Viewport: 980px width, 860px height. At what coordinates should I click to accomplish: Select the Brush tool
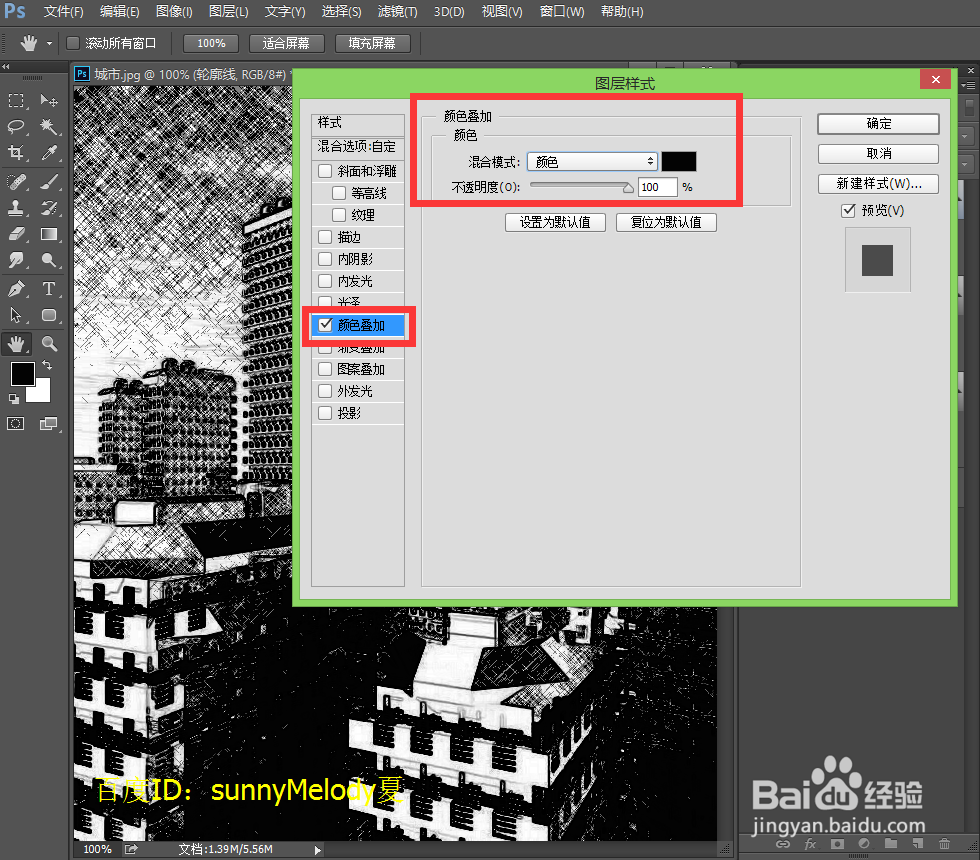[x=49, y=182]
